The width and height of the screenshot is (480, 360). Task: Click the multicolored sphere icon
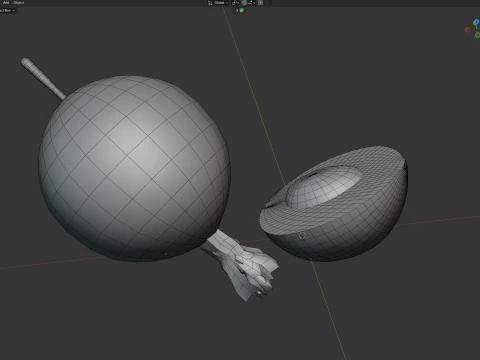(242, 10)
